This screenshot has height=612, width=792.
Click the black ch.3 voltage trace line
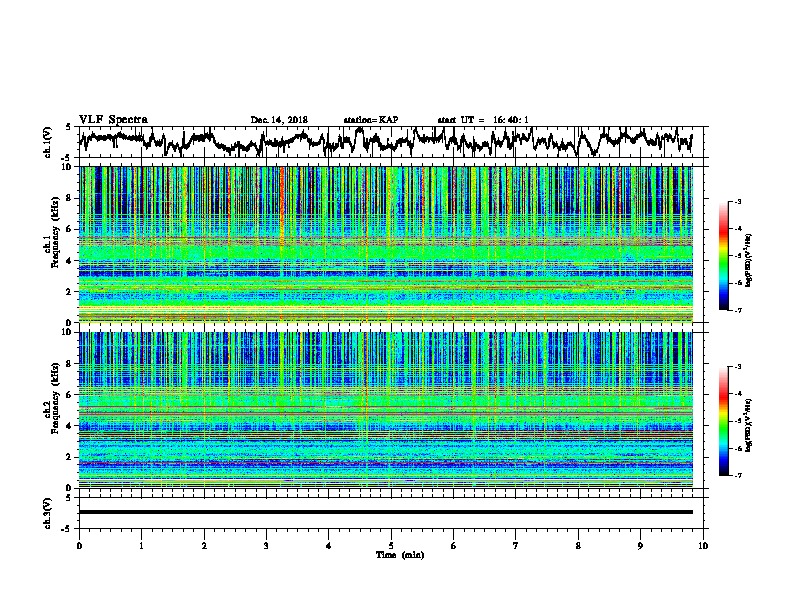click(386, 512)
